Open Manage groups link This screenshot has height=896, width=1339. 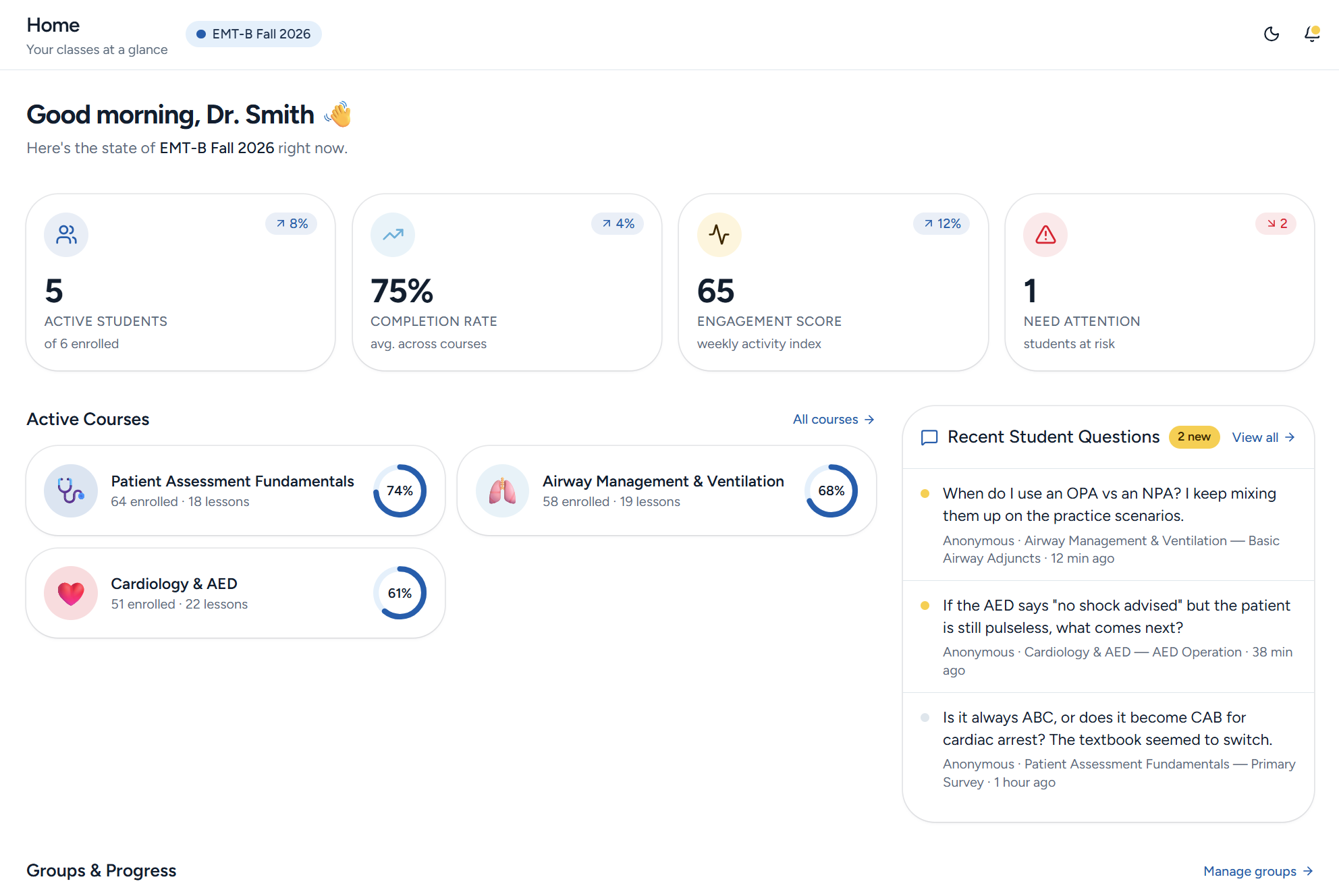tap(1258, 871)
